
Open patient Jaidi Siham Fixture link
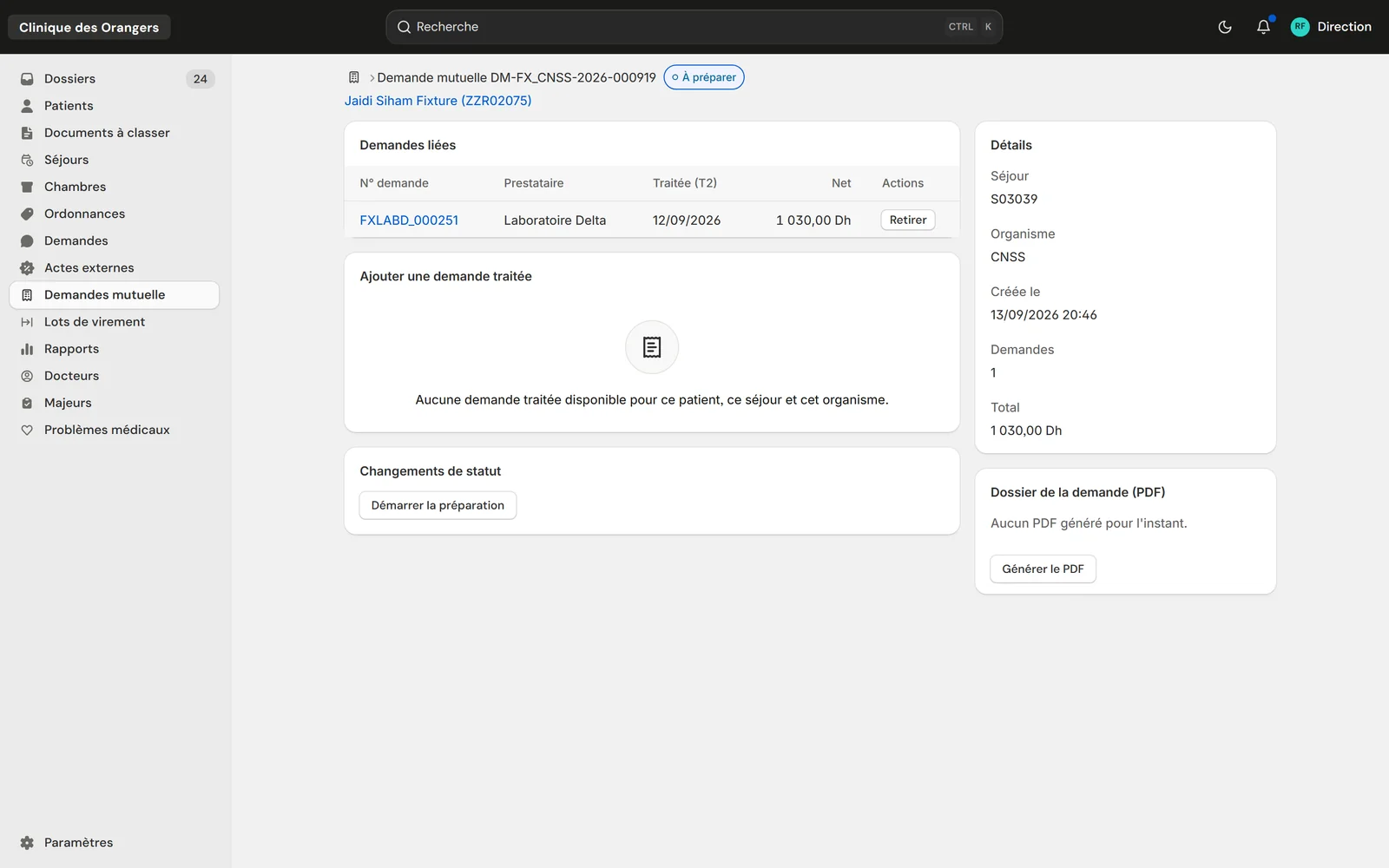[x=438, y=101]
